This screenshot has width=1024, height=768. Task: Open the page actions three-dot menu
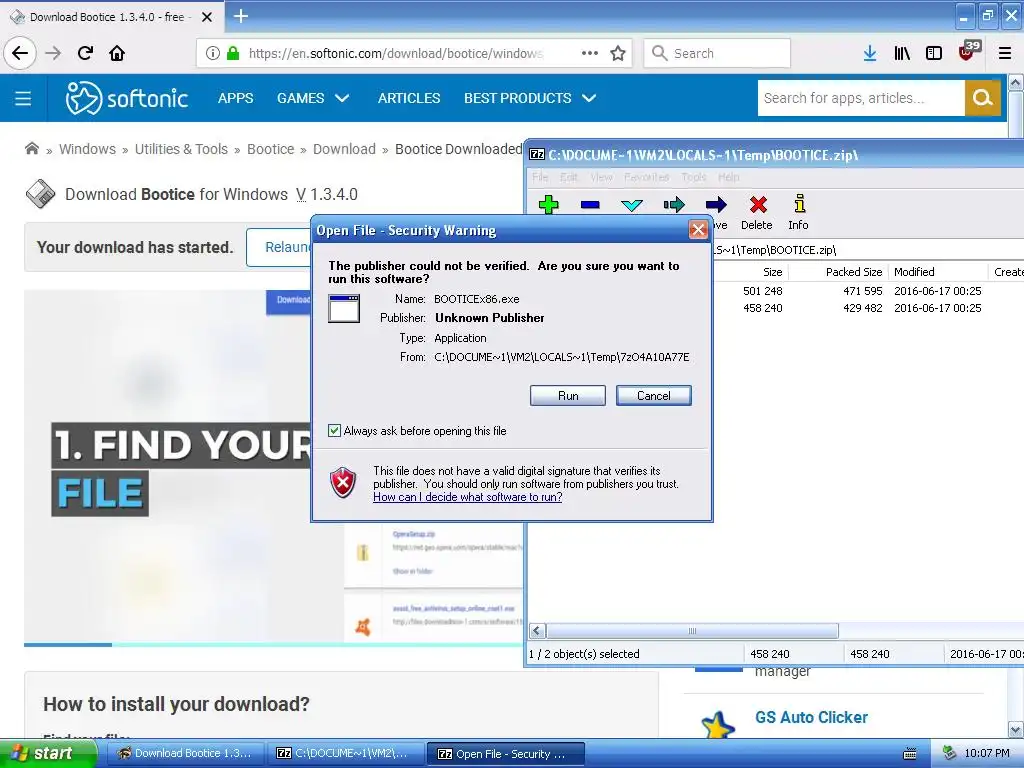pos(590,53)
